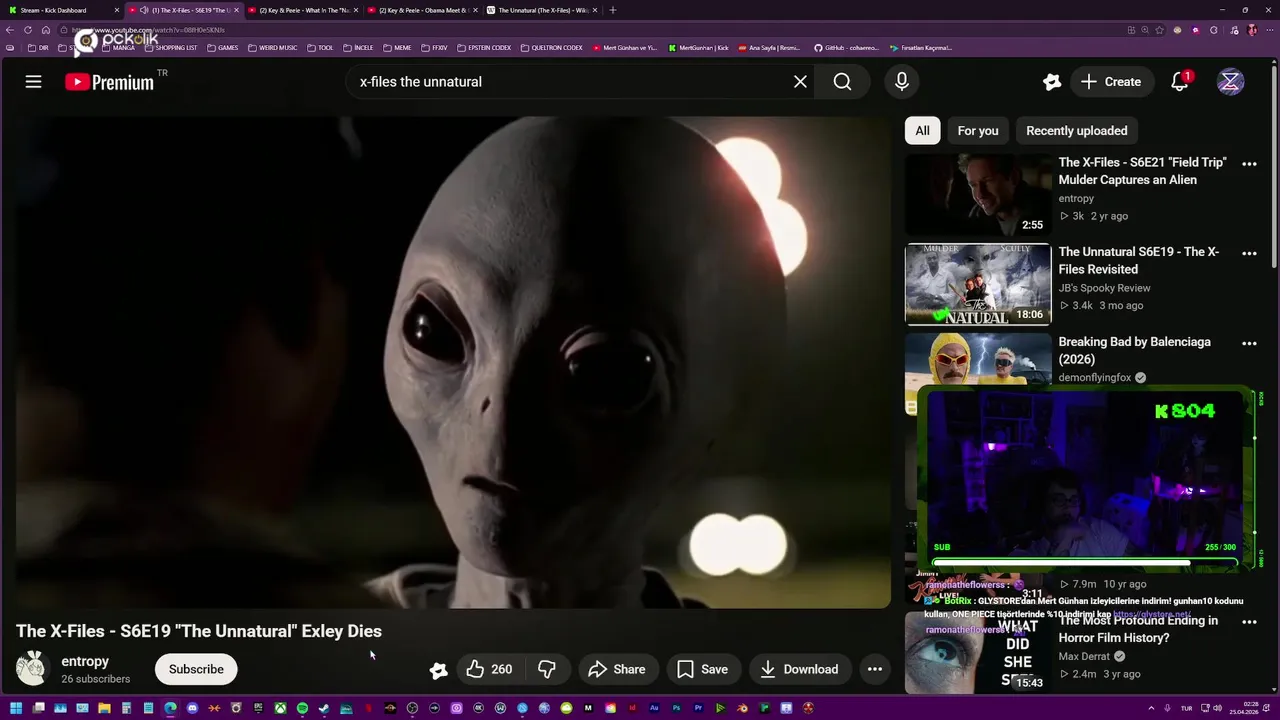Select the For you filter chip
The width and height of the screenshot is (1280, 720).
coord(978,131)
